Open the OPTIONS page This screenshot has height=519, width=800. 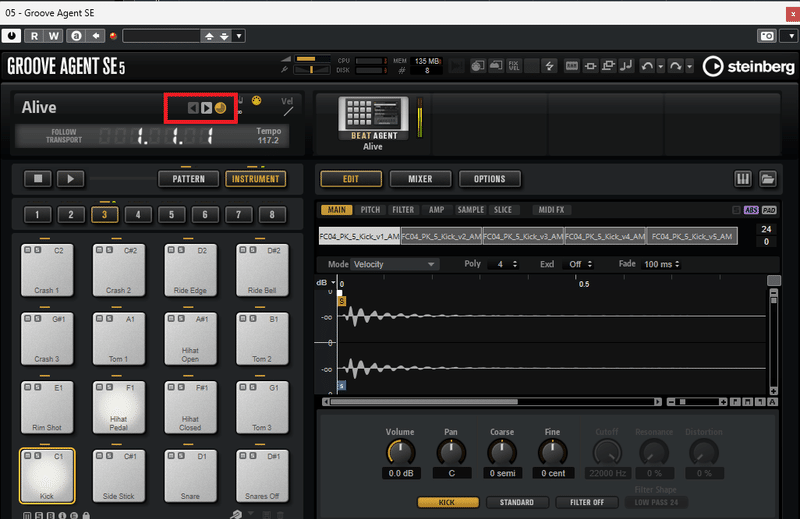[x=490, y=179]
